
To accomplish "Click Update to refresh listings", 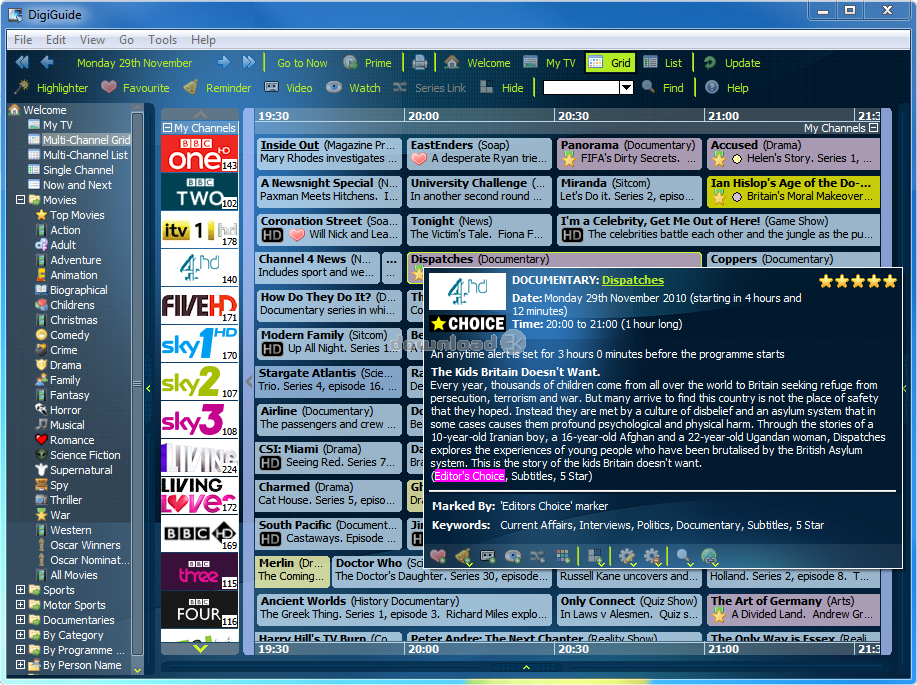I will point(732,63).
